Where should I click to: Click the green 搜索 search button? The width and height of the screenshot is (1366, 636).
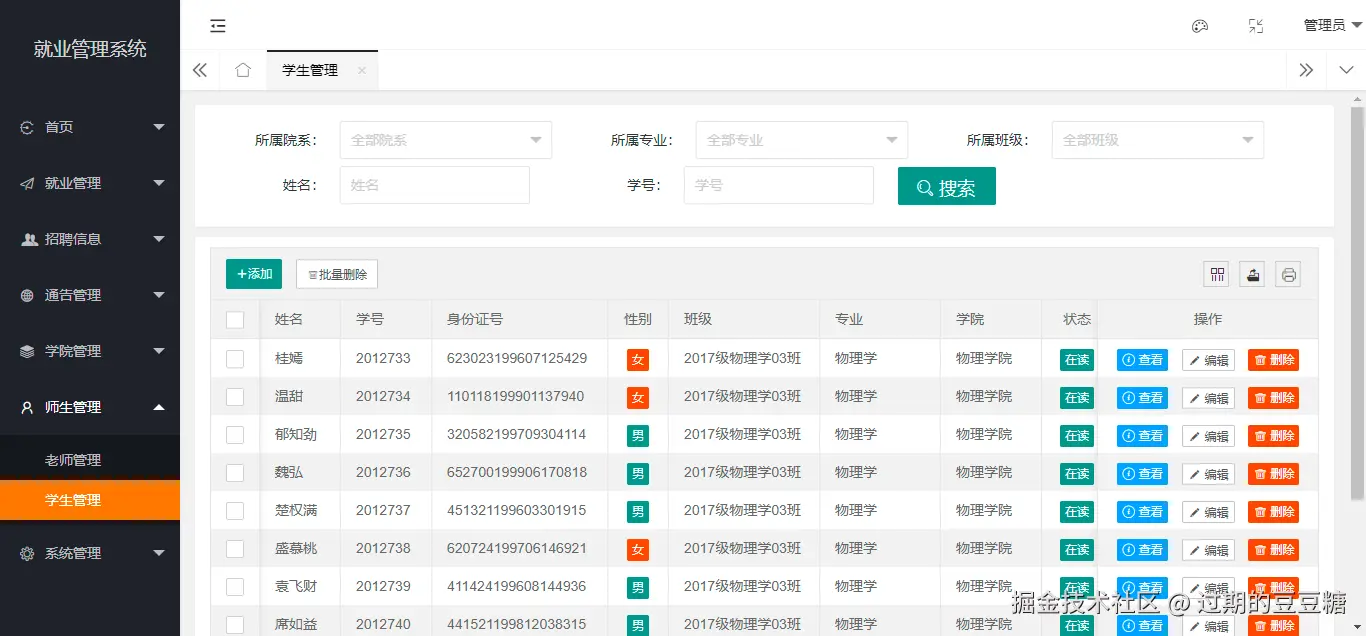click(946, 186)
